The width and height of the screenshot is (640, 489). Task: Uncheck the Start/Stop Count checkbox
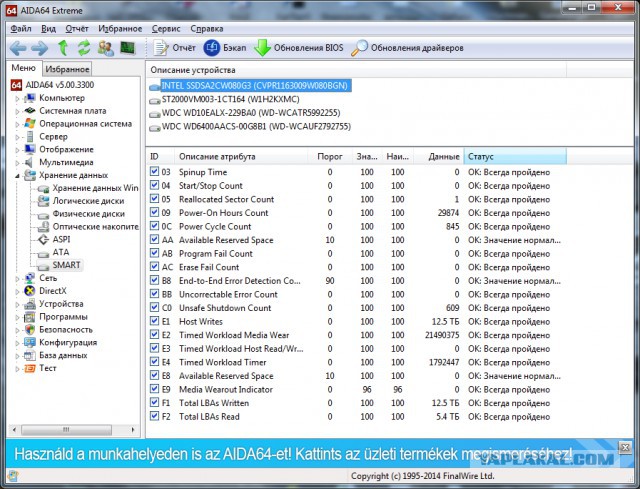click(154, 185)
